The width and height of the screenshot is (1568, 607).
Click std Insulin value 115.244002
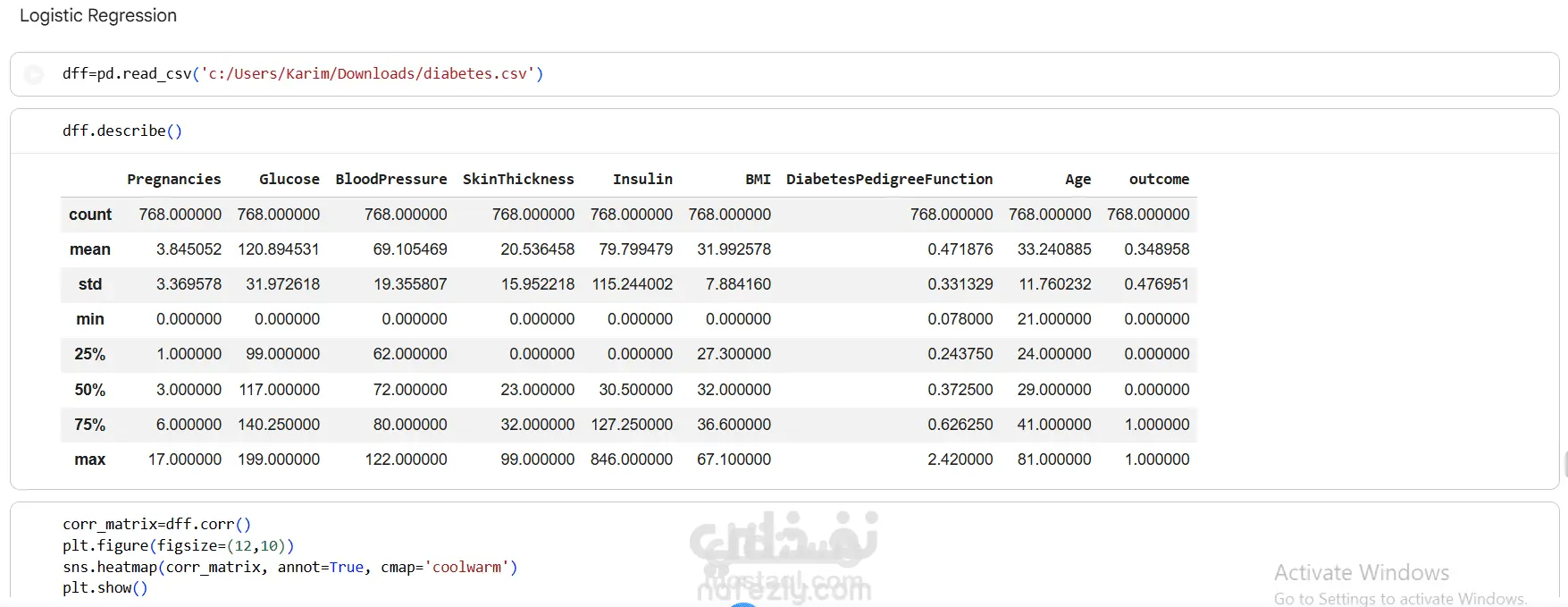[x=633, y=284]
